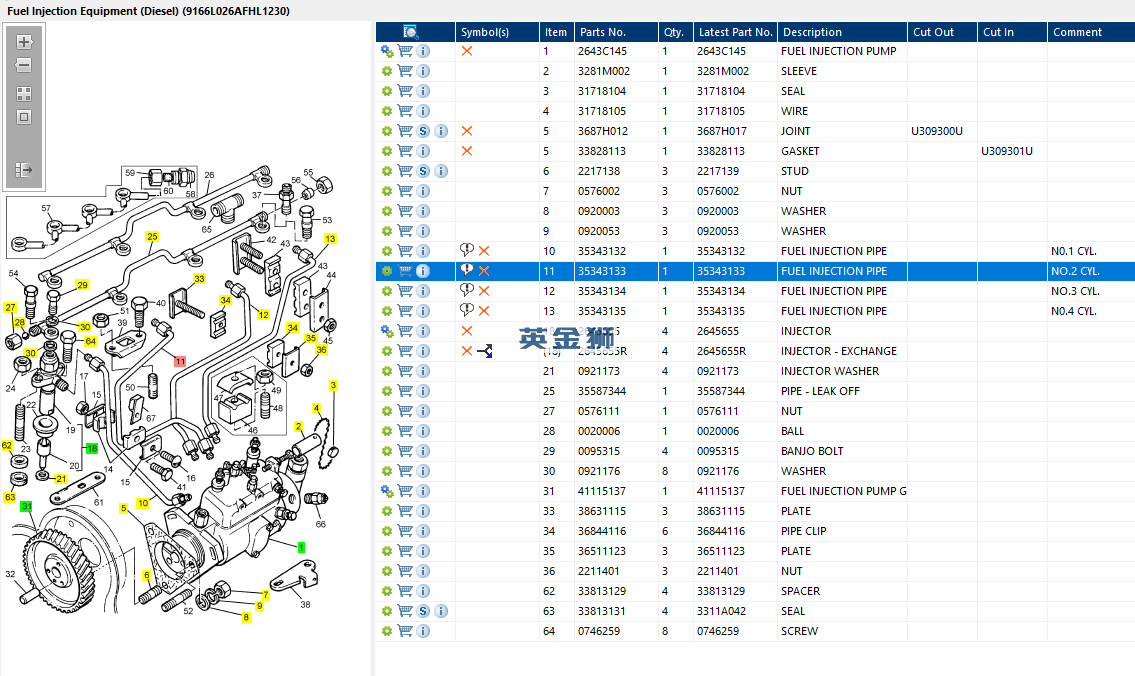Screen dimensions: 1135x676
Task: Add PIPE CLIP to the cart
Action: coord(405,531)
